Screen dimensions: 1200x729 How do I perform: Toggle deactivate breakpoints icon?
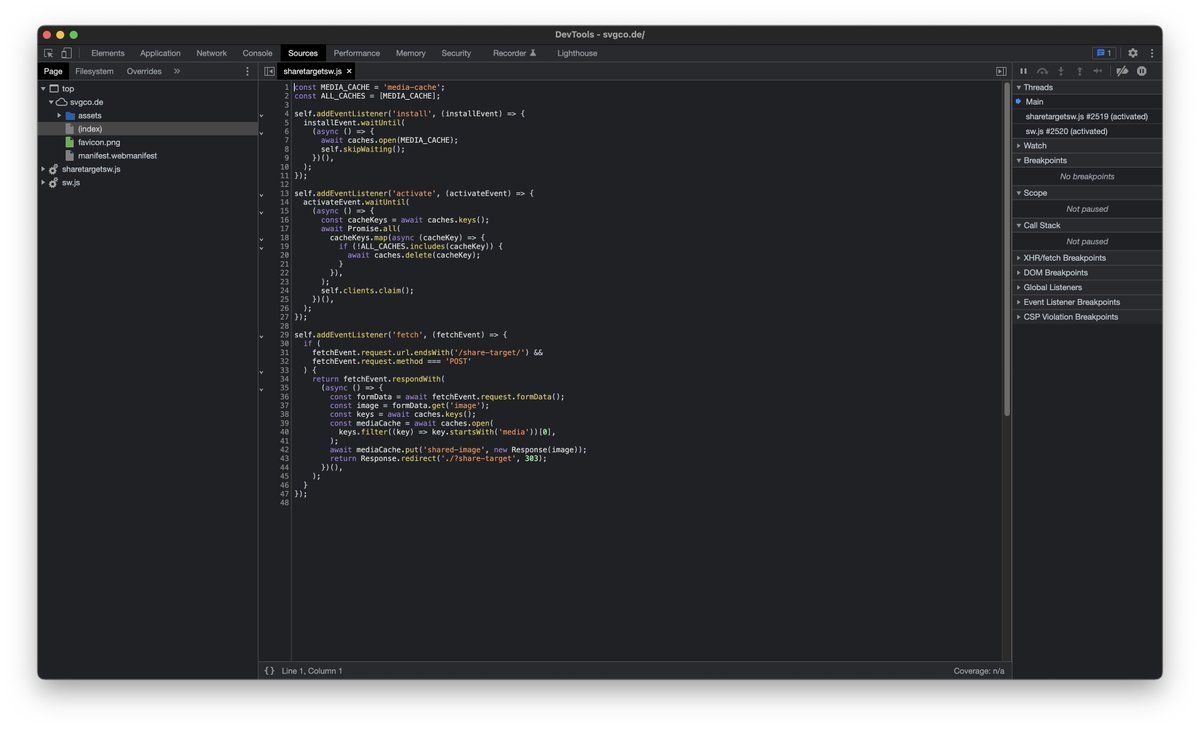1122,71
